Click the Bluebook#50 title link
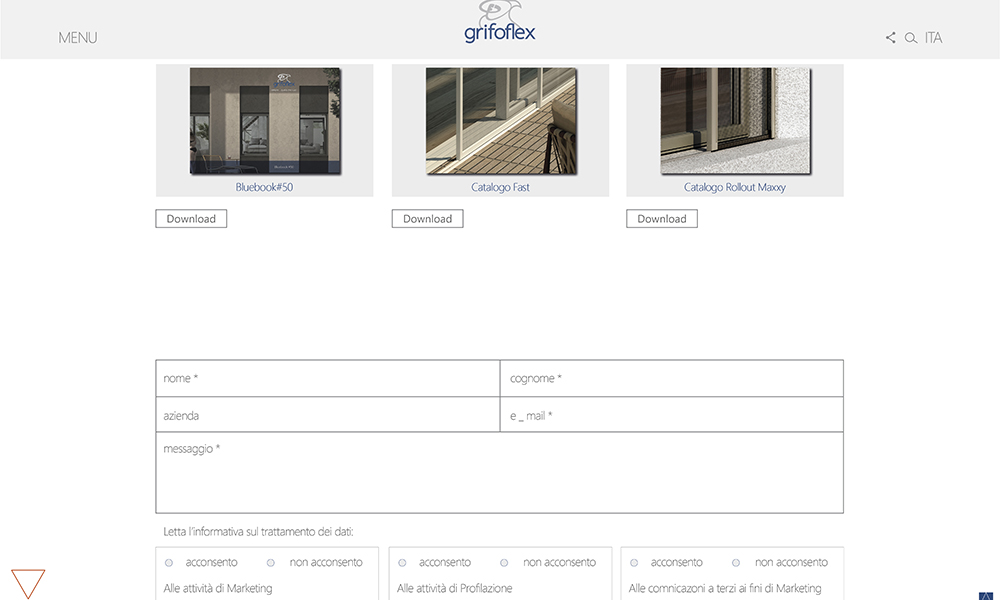 264,187
